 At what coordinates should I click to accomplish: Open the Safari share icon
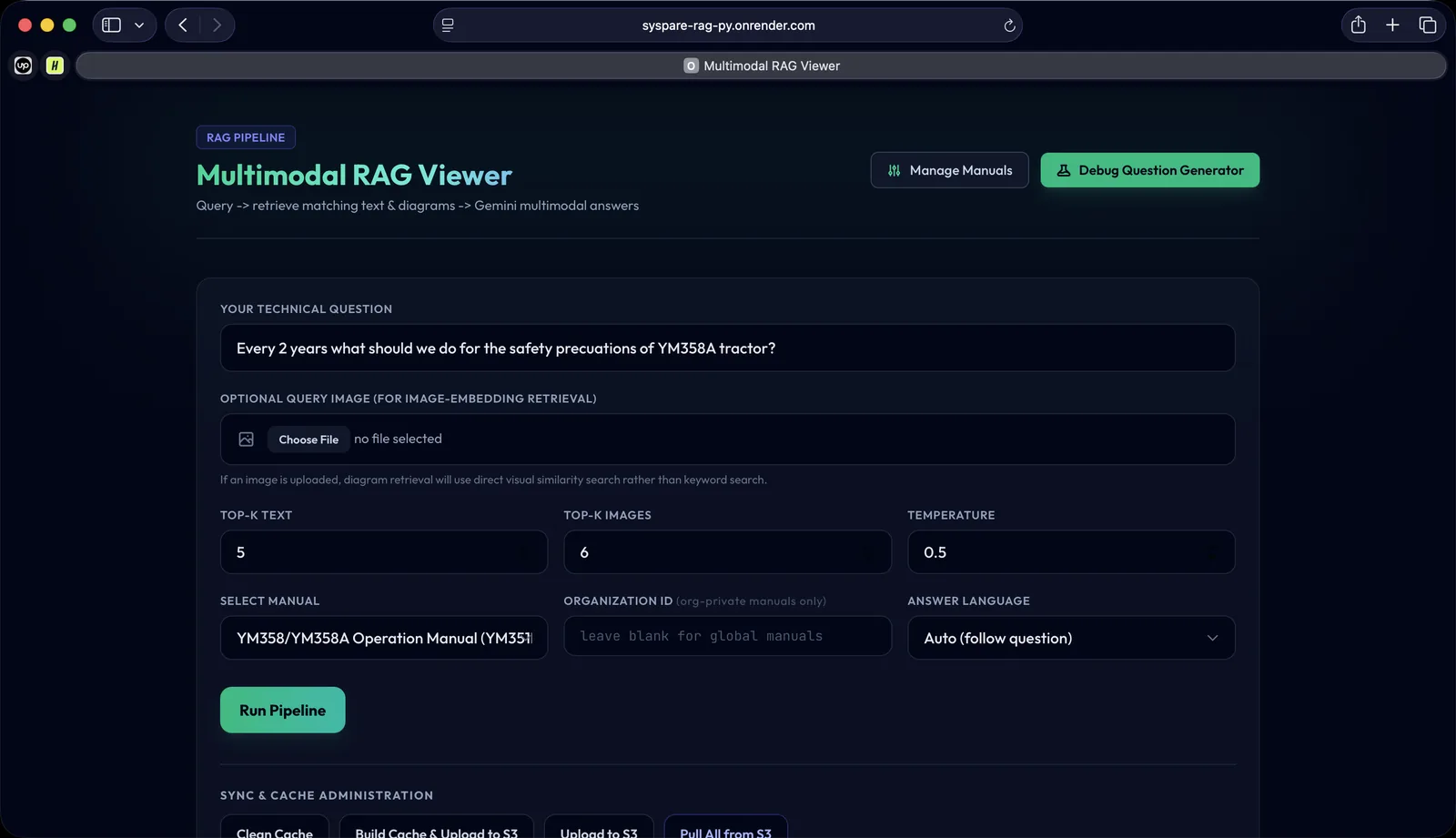point(1359,25)
